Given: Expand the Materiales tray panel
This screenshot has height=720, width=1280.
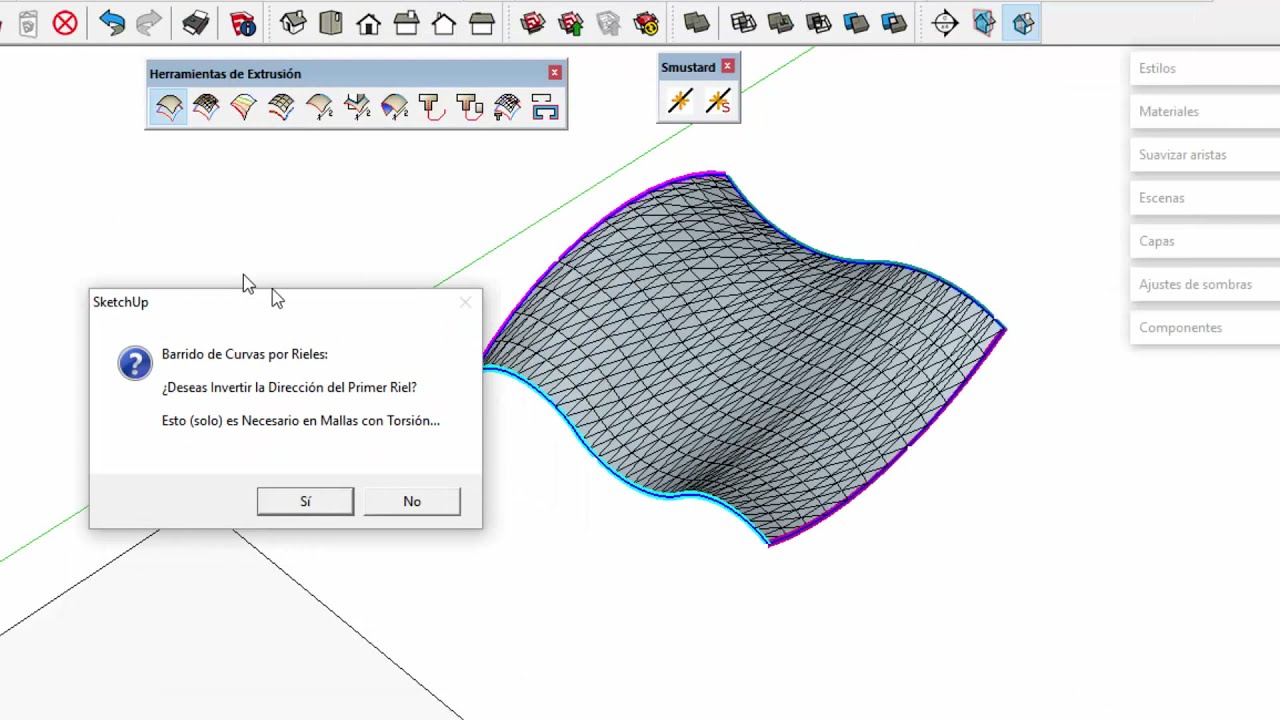Looking at the screenshot, I should pos(1205,111).
